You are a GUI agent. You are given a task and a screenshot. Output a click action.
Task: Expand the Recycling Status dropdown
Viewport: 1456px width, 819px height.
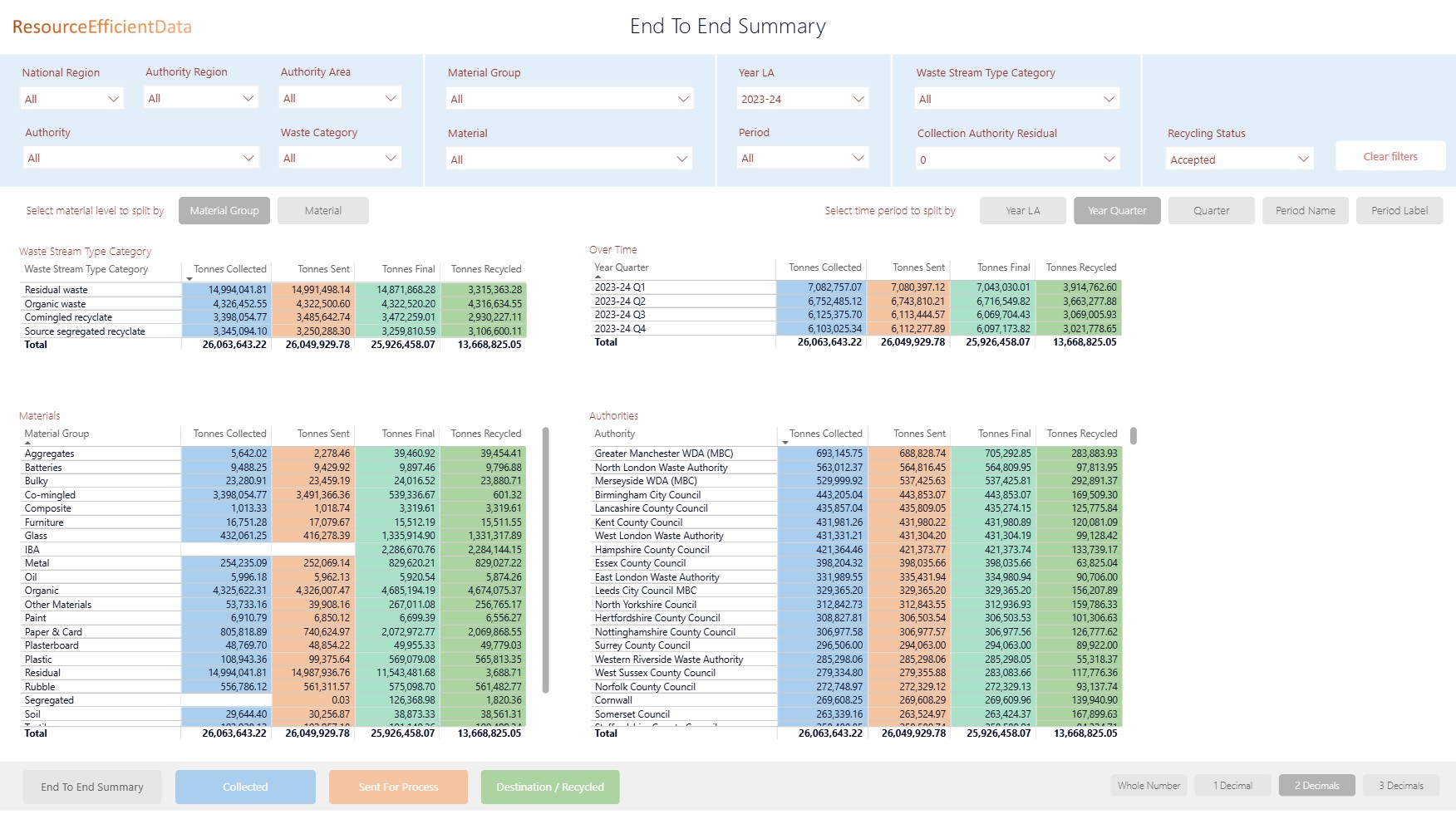(1239, 159)
